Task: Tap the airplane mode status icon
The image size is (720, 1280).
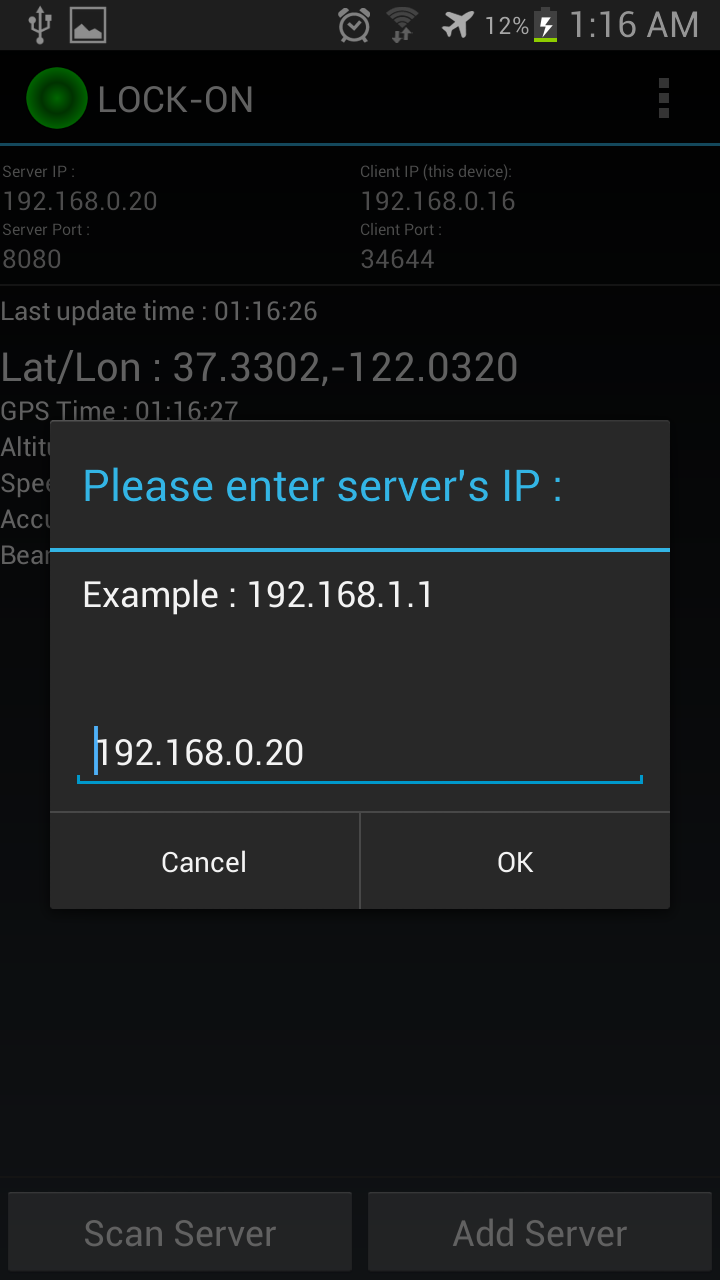Action: (458, 24)
